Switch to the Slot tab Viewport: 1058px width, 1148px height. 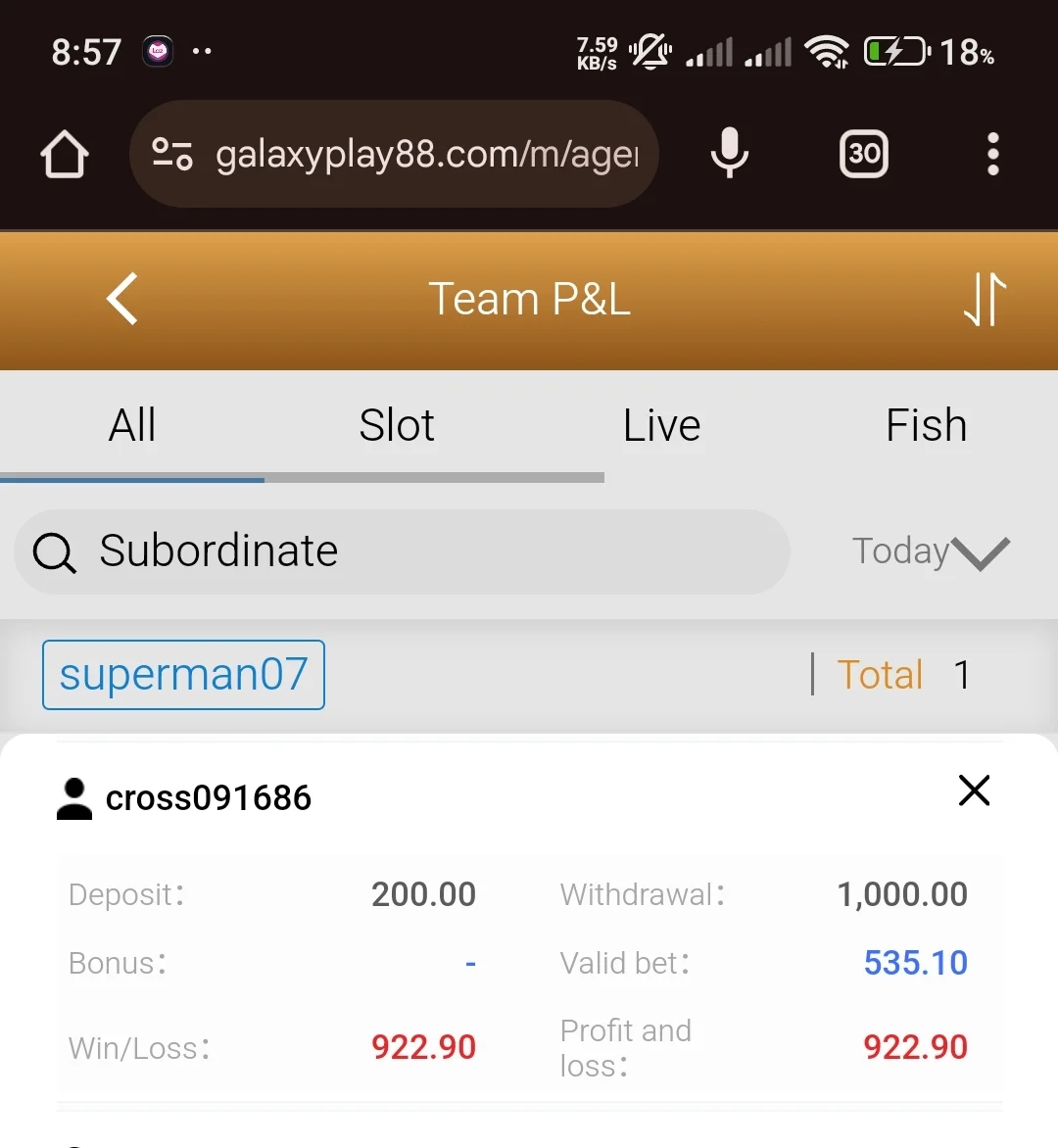click(397, 425)
